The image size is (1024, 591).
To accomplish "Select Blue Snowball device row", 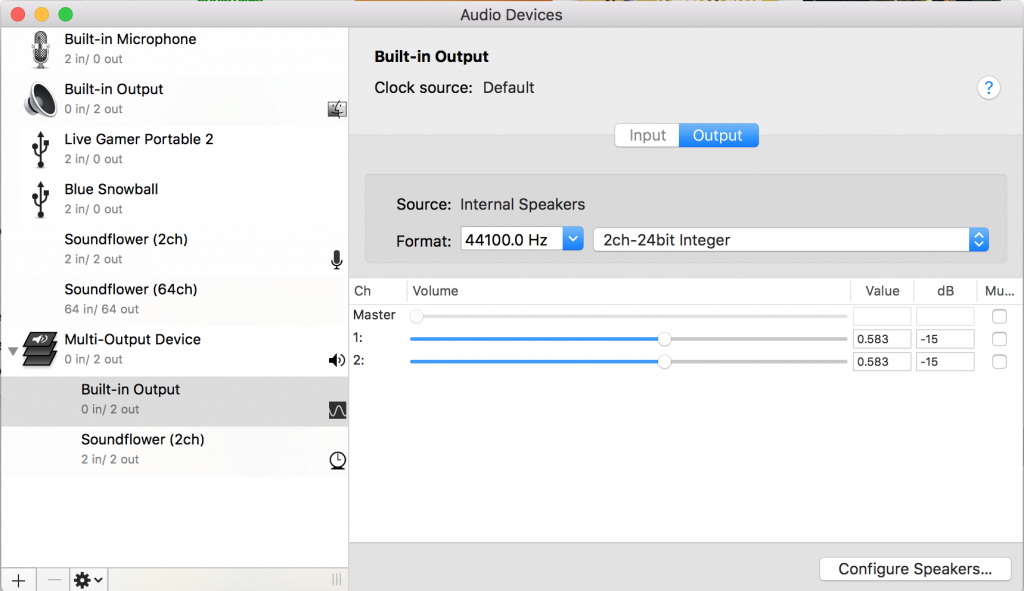I will pyautogui.click(x=174, y=199).
